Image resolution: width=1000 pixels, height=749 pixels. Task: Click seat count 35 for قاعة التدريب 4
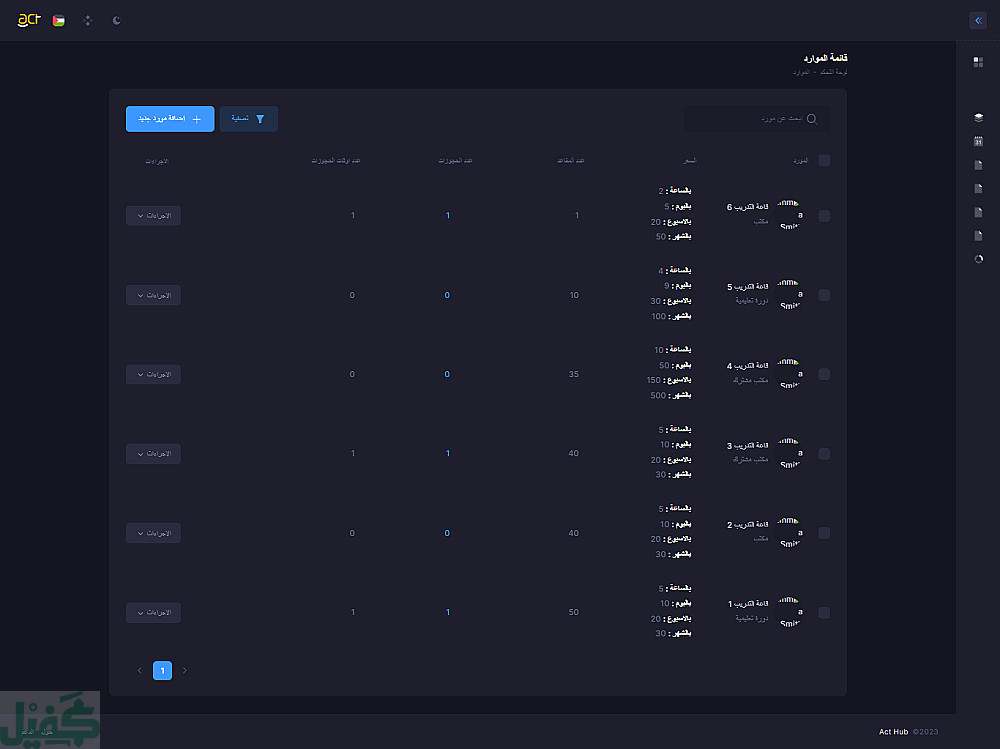[x=574, y=374]
